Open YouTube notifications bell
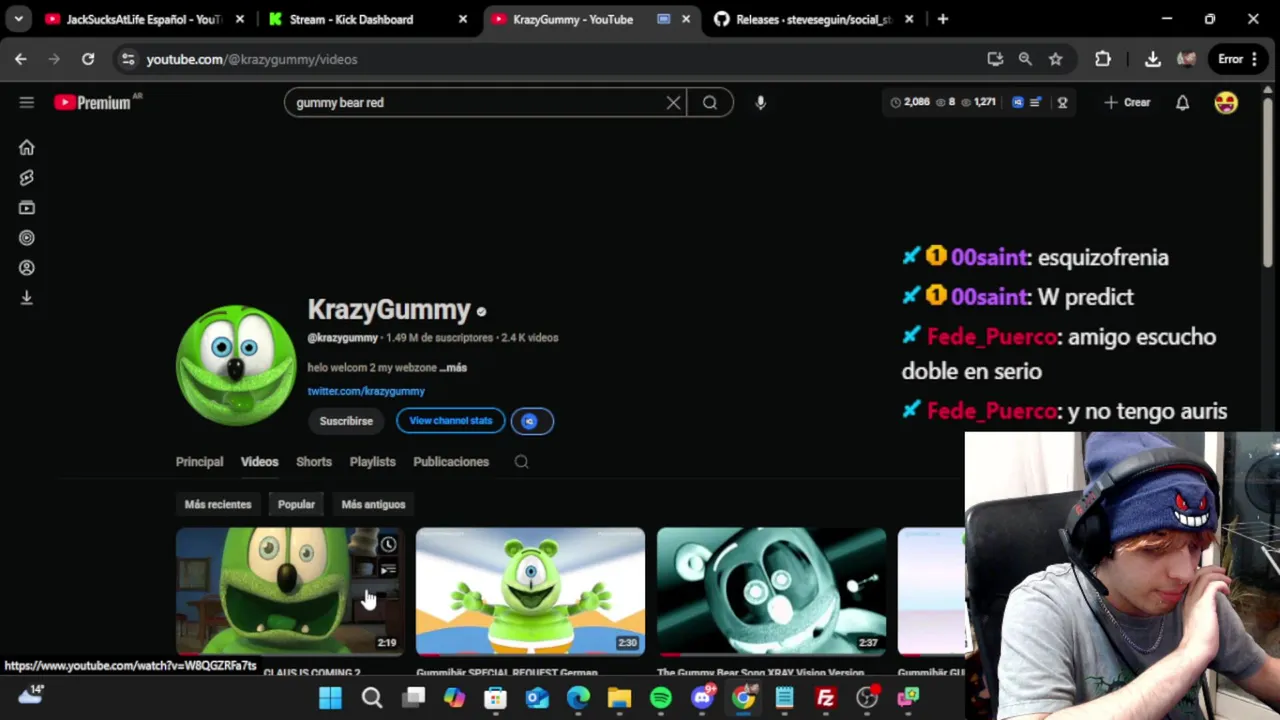This screenshot has width=1280, height=720. pyautogui.click(x=1182, y=102)
